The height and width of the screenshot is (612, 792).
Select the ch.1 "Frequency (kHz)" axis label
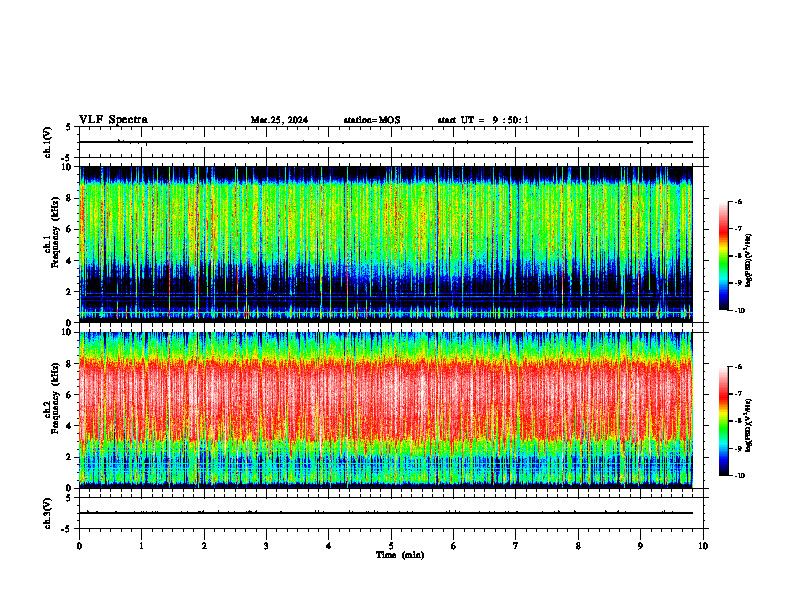pyautogui.click(x=55, y=233)
